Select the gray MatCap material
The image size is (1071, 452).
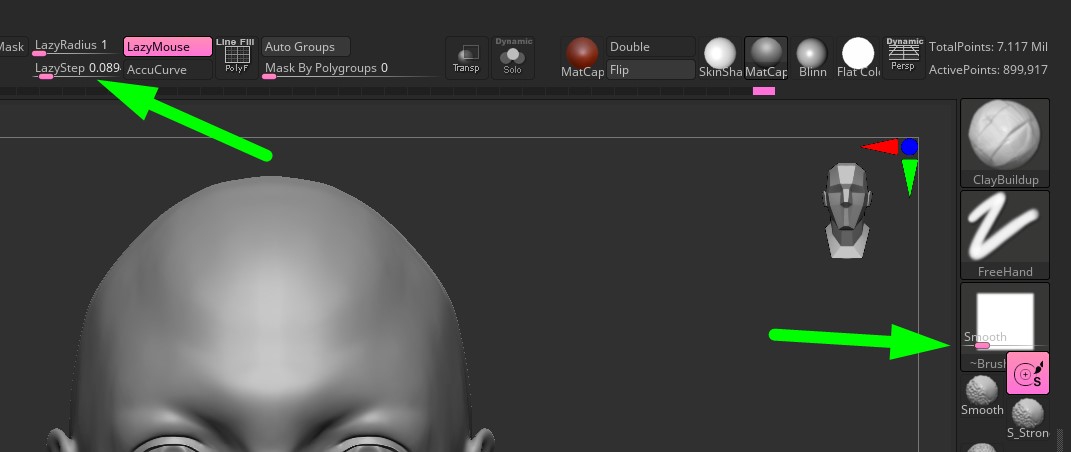pyautogui.click(x=766, y=58)
